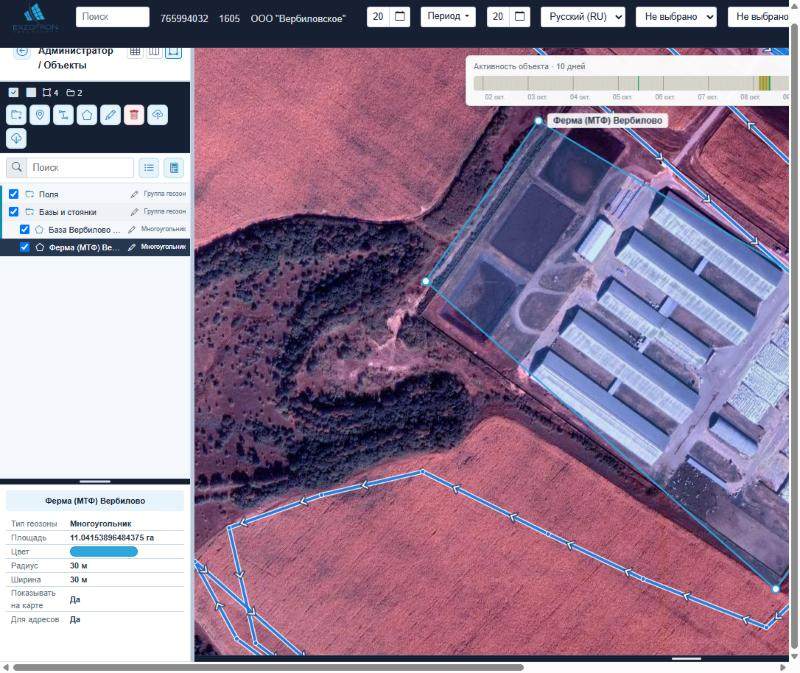Click the Exeption logo in header
This screenshot has width=800, height=673.
click(x=35, y=18)
